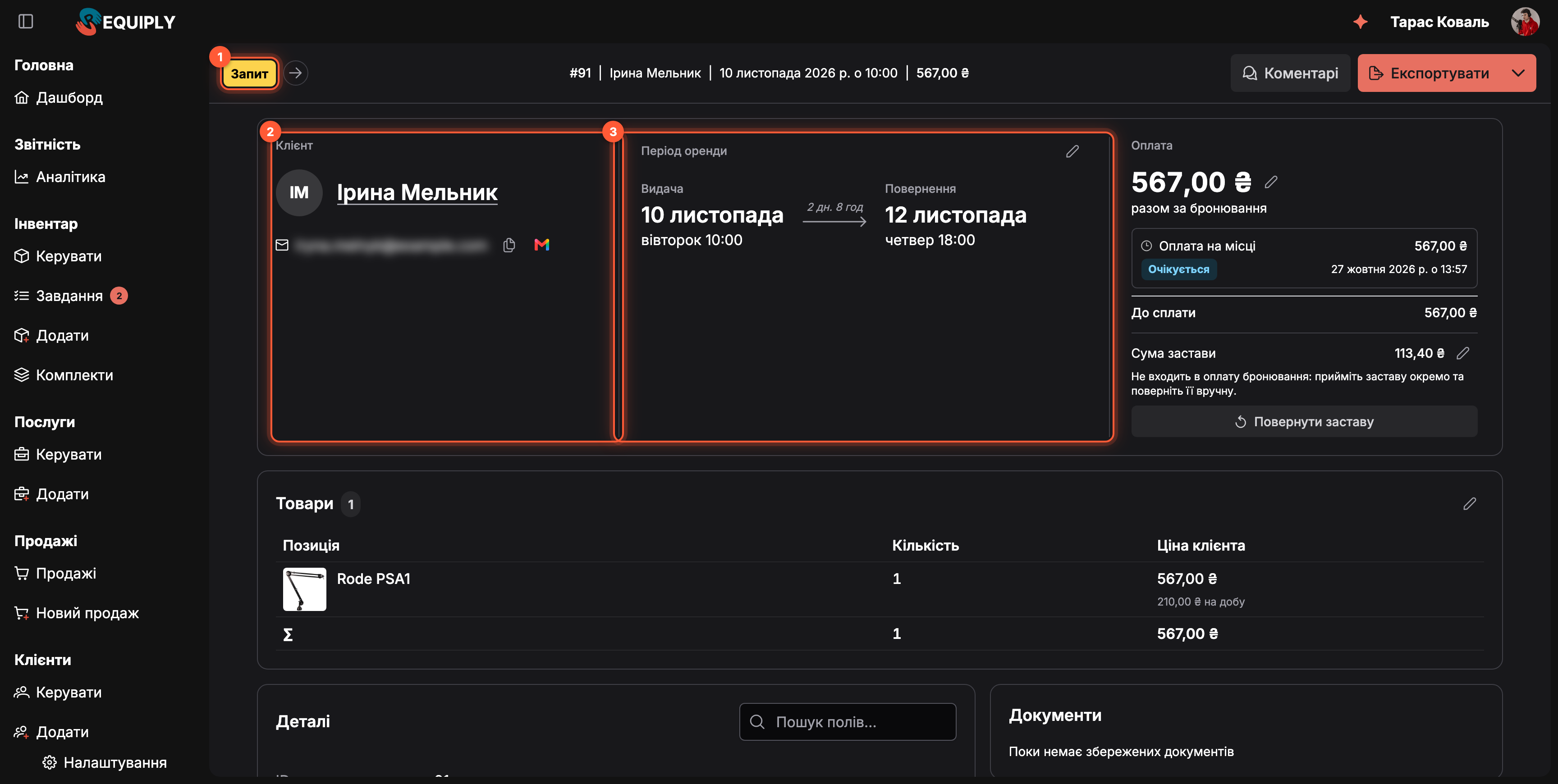
Task: Click the Запит status badge
Action: point(249,73)
